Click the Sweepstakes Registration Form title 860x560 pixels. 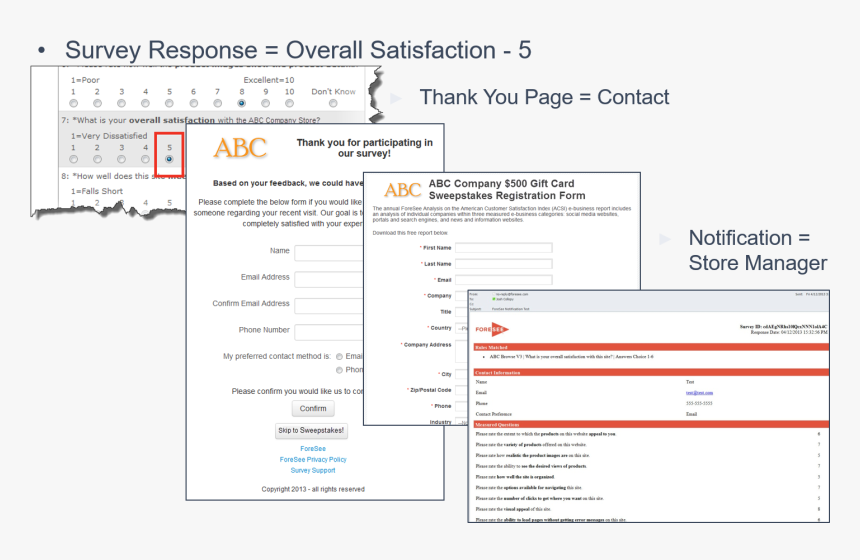(x=507, y=190)
